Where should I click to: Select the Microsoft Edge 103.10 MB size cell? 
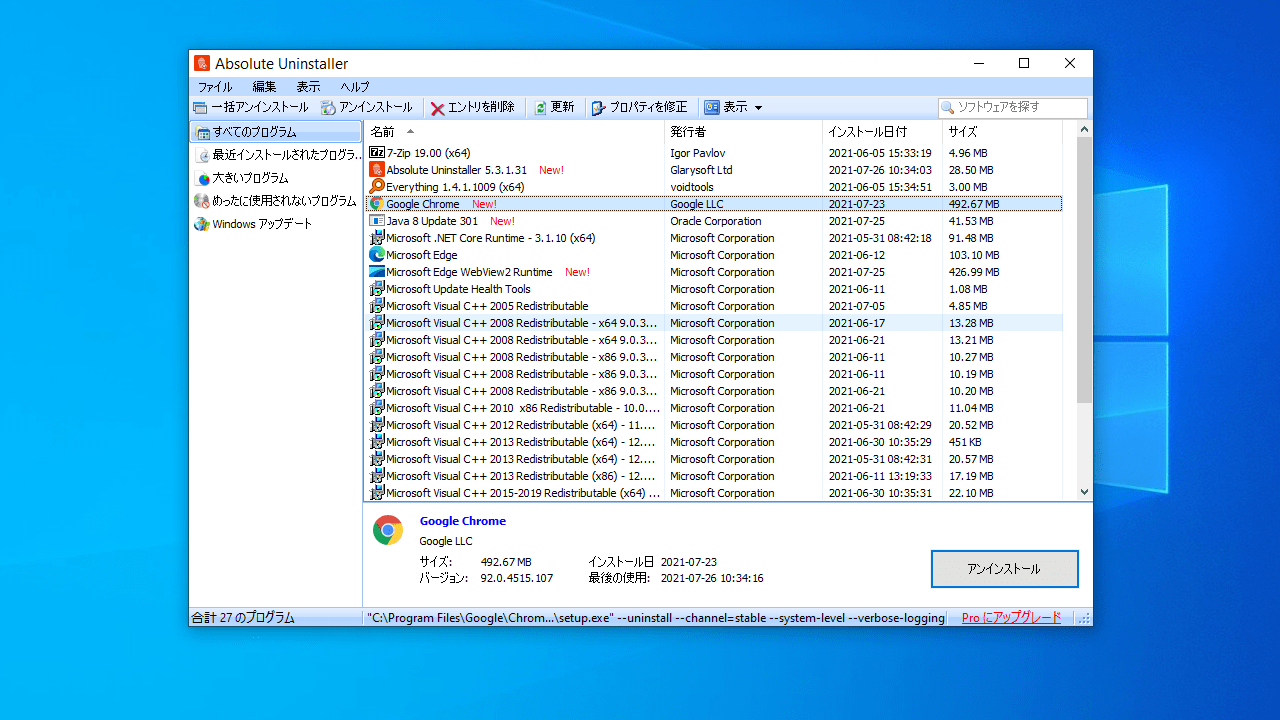click(x=974, y=255)
